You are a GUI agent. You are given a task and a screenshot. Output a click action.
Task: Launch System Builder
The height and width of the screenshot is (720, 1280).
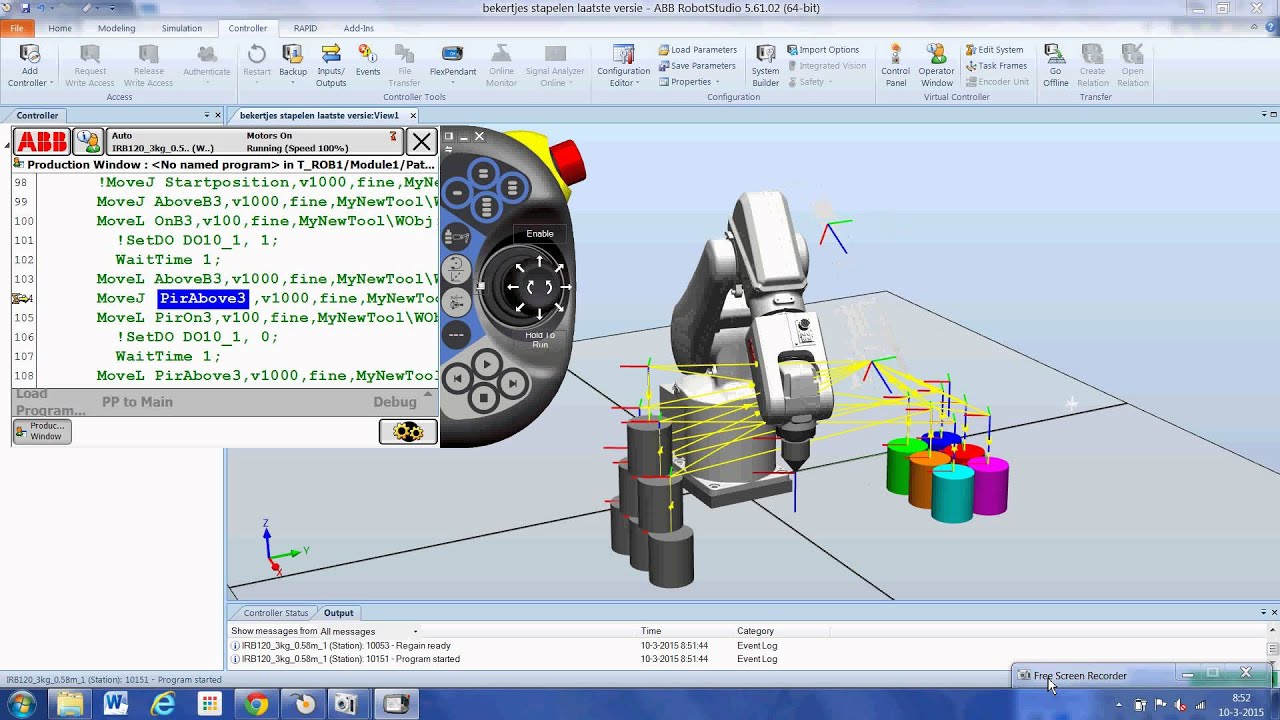tap(765, 66)
